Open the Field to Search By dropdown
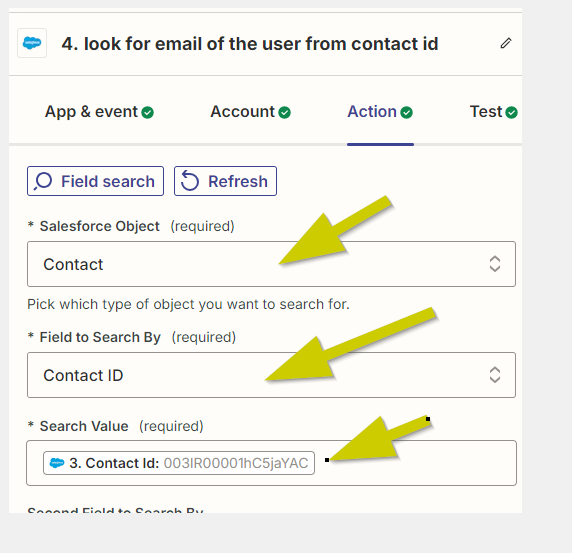 pyautogui.click(x=271, y=375)
